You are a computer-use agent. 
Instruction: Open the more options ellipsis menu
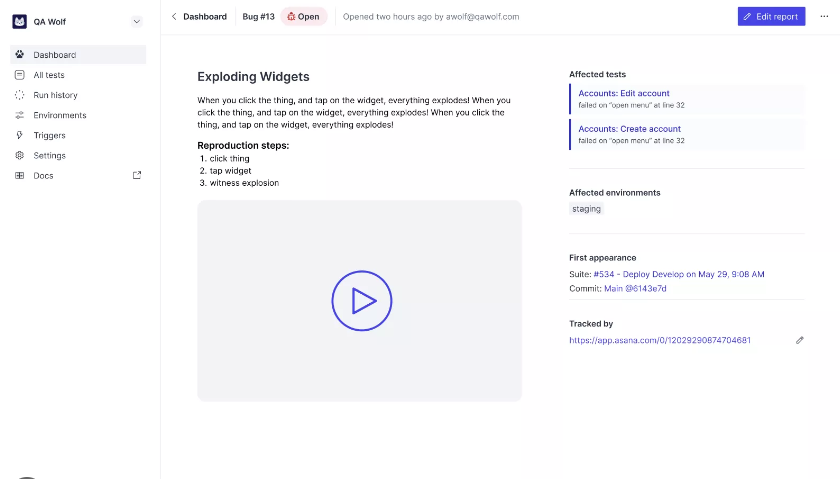(x=824, y=17)
